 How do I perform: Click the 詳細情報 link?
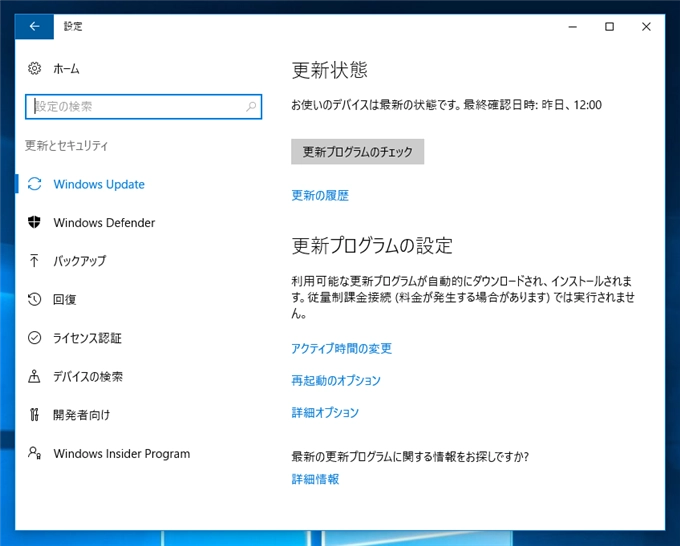(315, 479)
